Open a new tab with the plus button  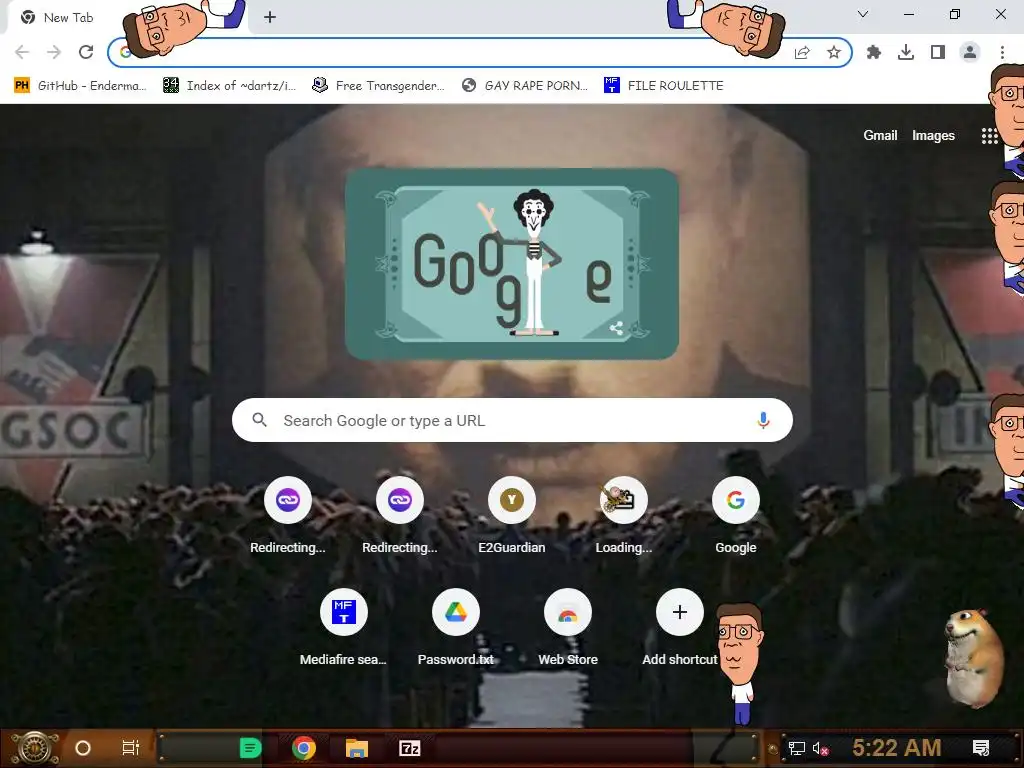click(270, 17)
